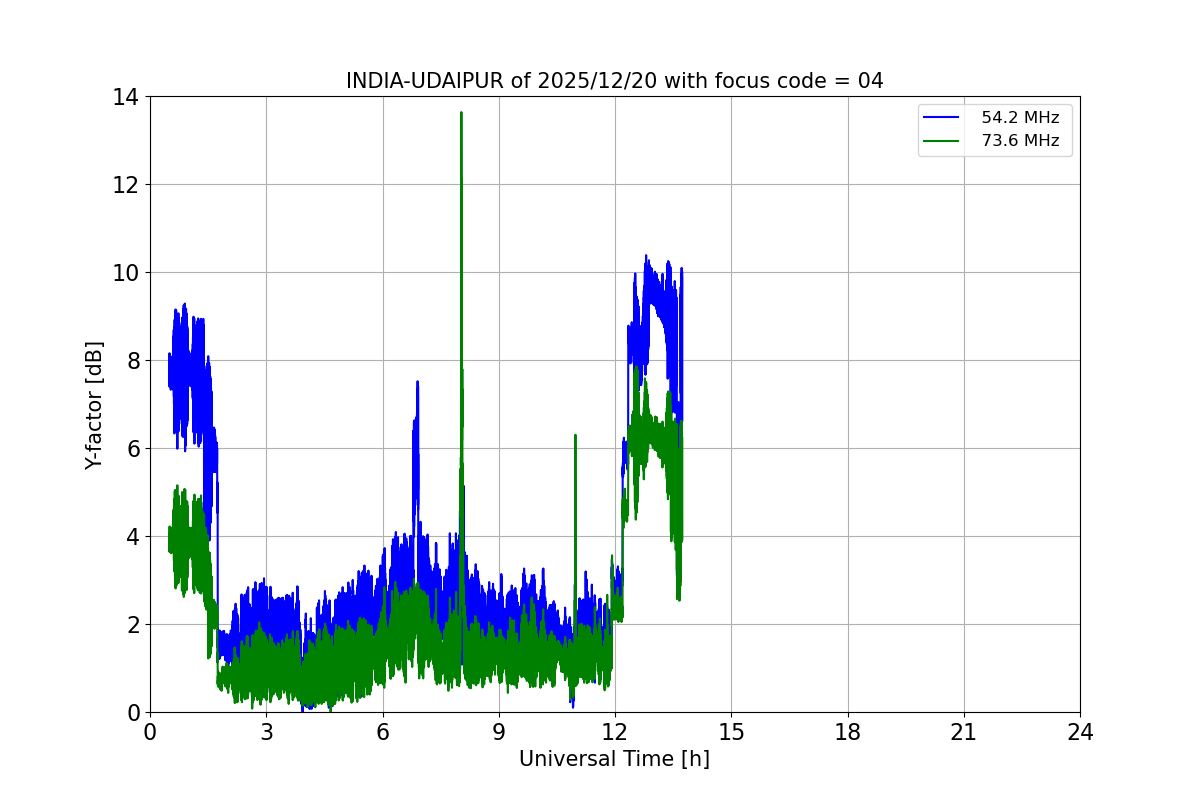Click the blue peak near 7h
The width and height of the screenshot is (1200, 800).
point(417,382)
